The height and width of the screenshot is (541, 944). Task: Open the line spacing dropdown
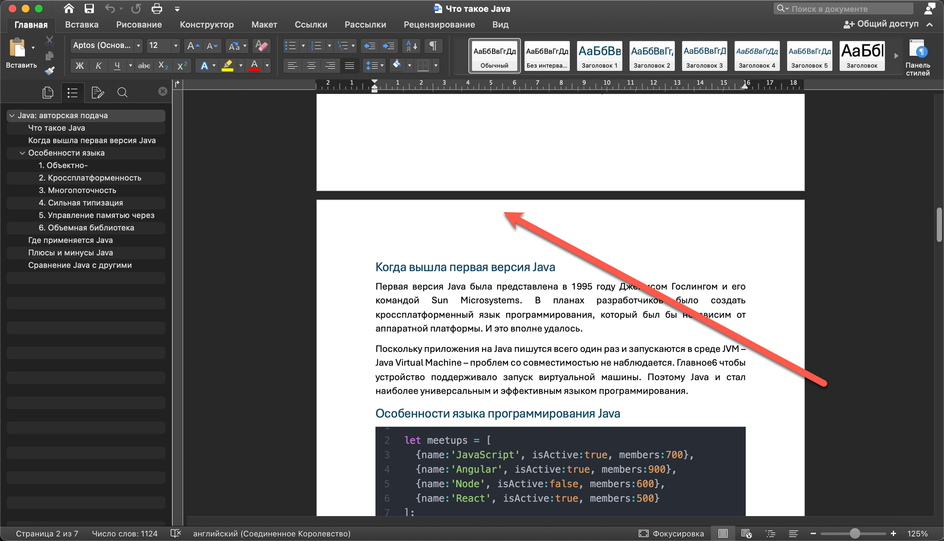pyautogui.click(x=374, y=66)
